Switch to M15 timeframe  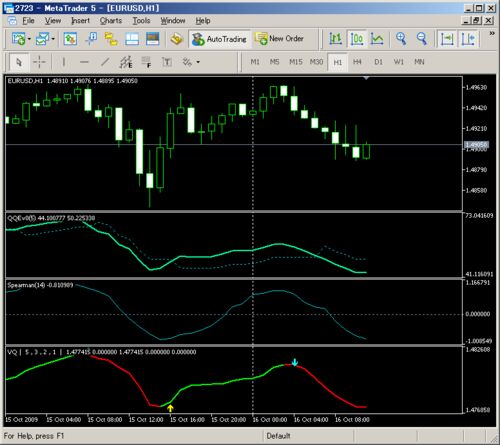click(296, 62)
